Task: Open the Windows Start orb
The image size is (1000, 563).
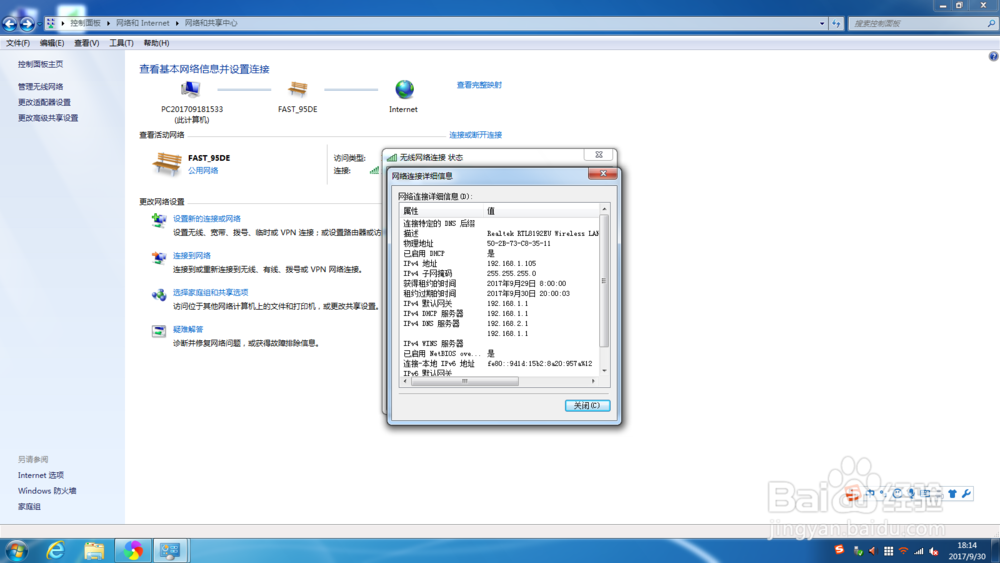Action: pos(17,550)
